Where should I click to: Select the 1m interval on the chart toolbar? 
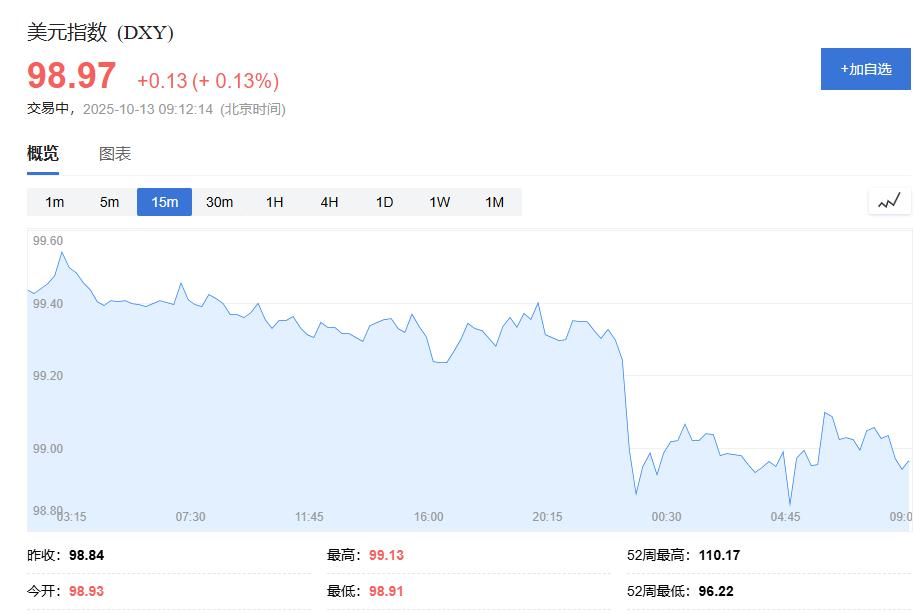tap(54, 201)
